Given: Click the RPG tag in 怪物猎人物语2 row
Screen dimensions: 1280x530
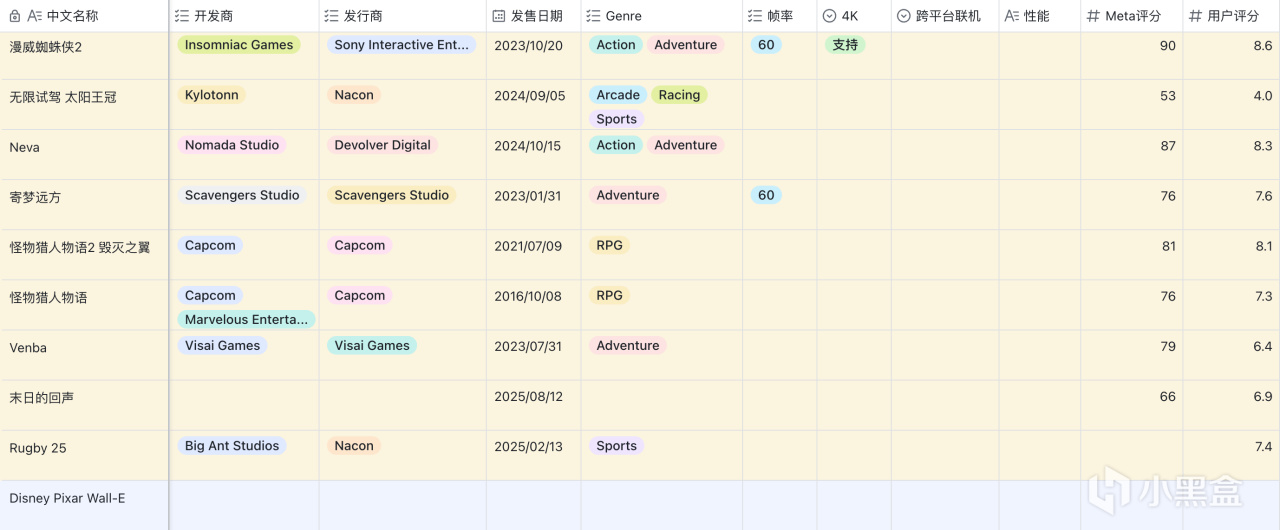Looking at the screenshot, I should point(610,245).
